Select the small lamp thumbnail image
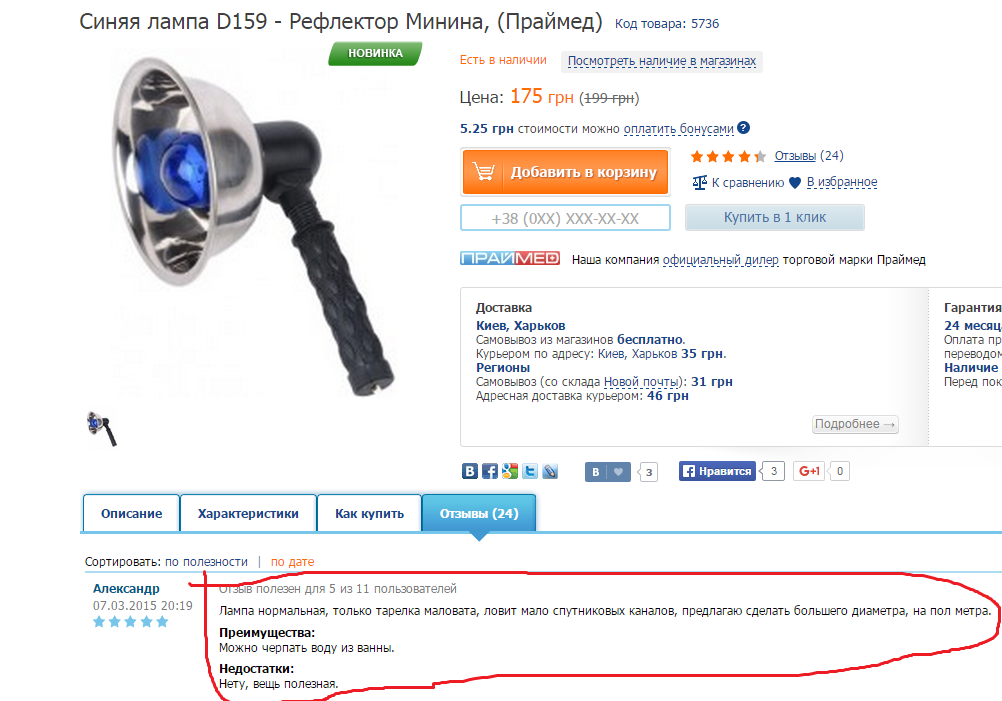The height and width of the screenshot is (701, 1002). [102, 428]
